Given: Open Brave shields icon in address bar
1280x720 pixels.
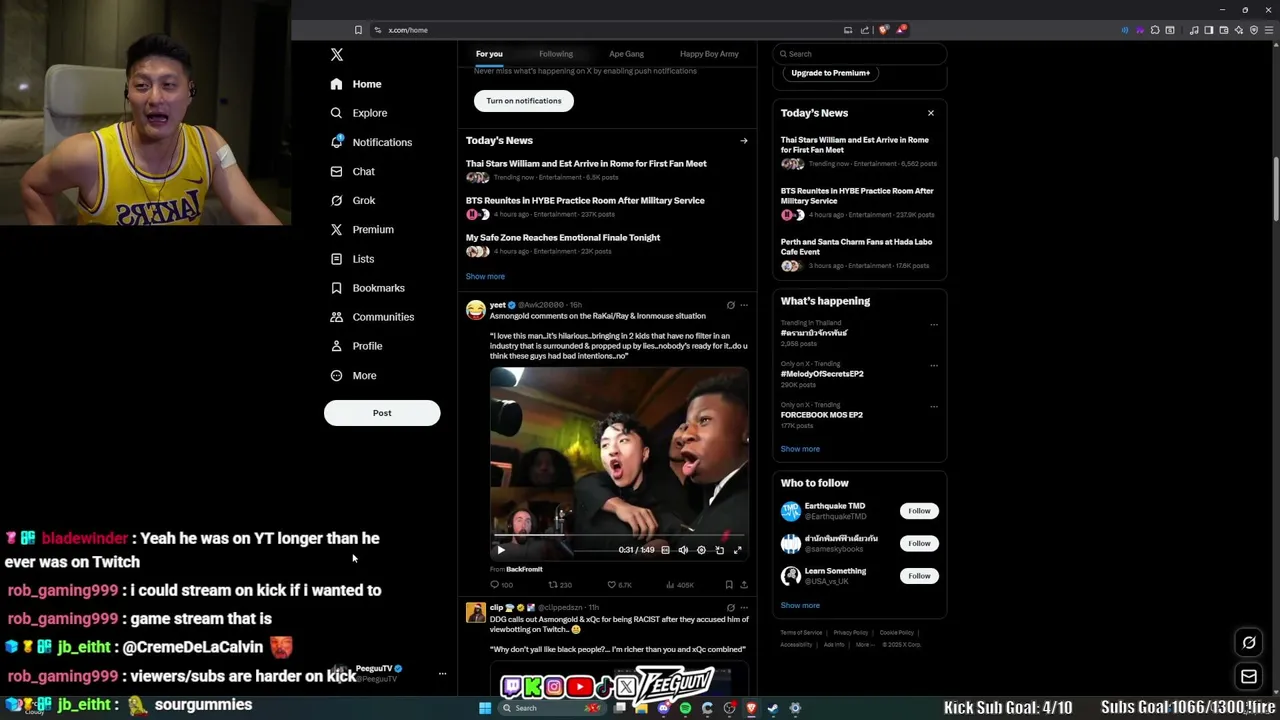Looking at the screenshot, I should [x=883, y=30].
